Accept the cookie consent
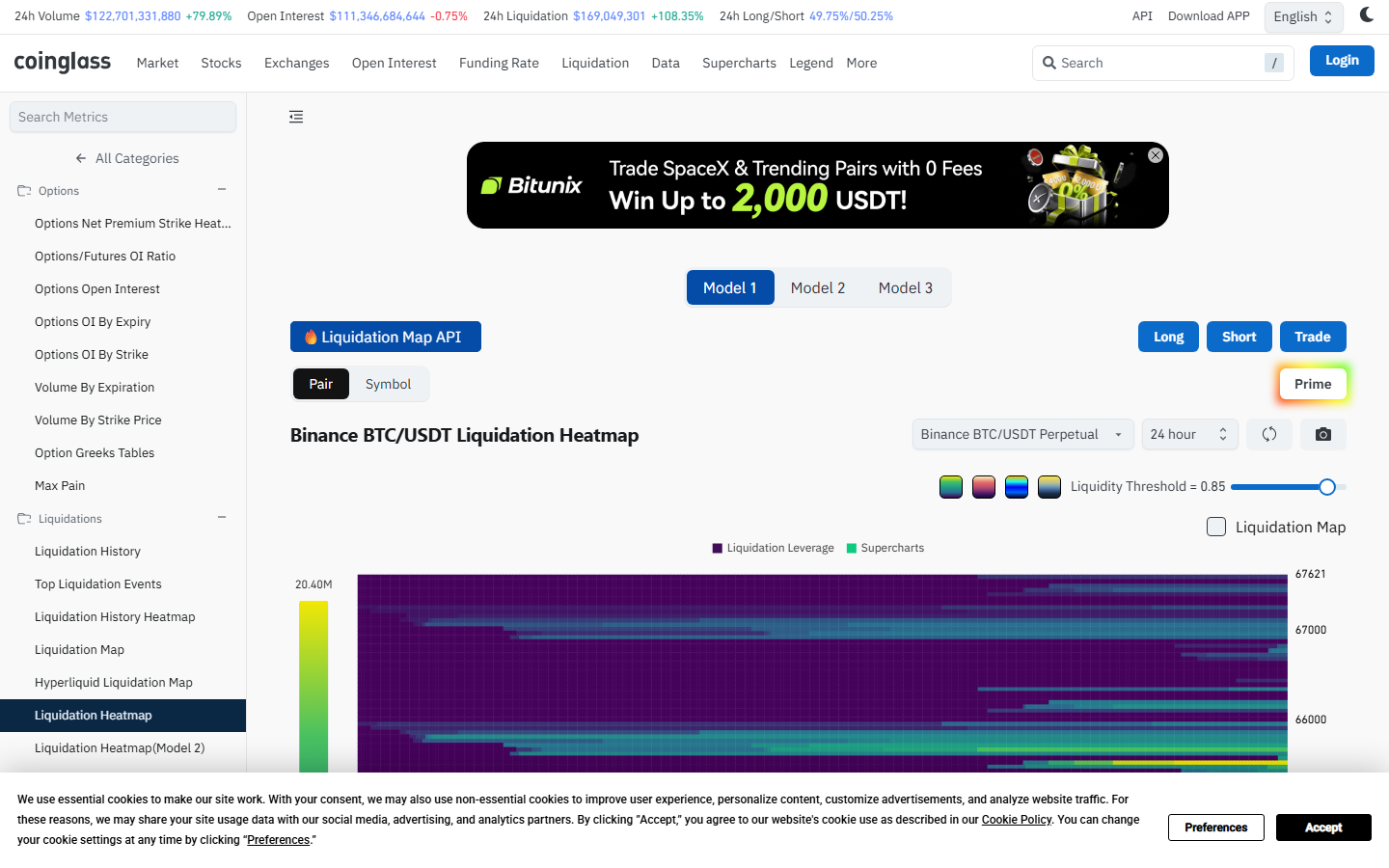The width and height of the screenshot is (1389, 868). pos(1323,827)
